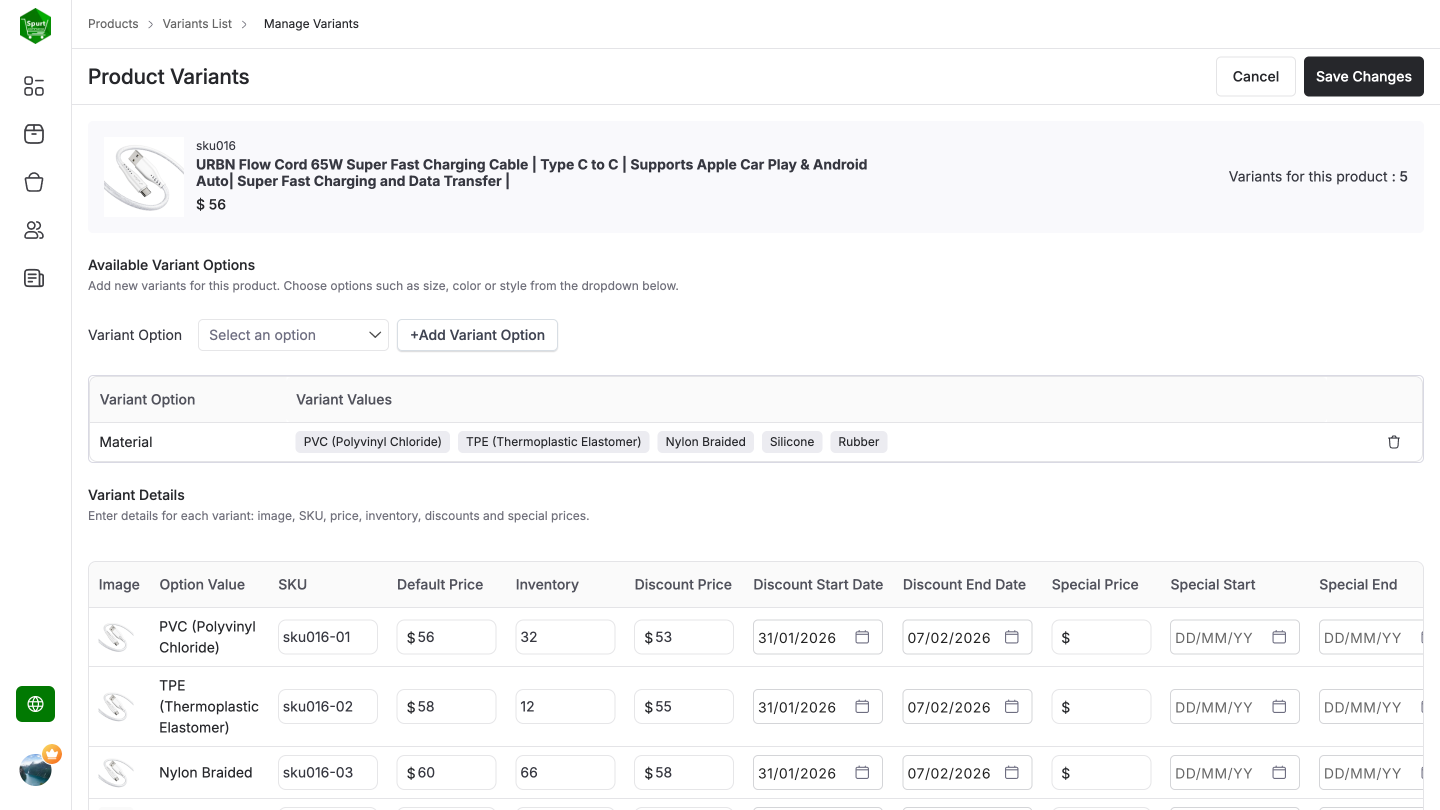Navigate to Variants List breadcrumb
1440x810 pixels.
(x=196, y=23)
